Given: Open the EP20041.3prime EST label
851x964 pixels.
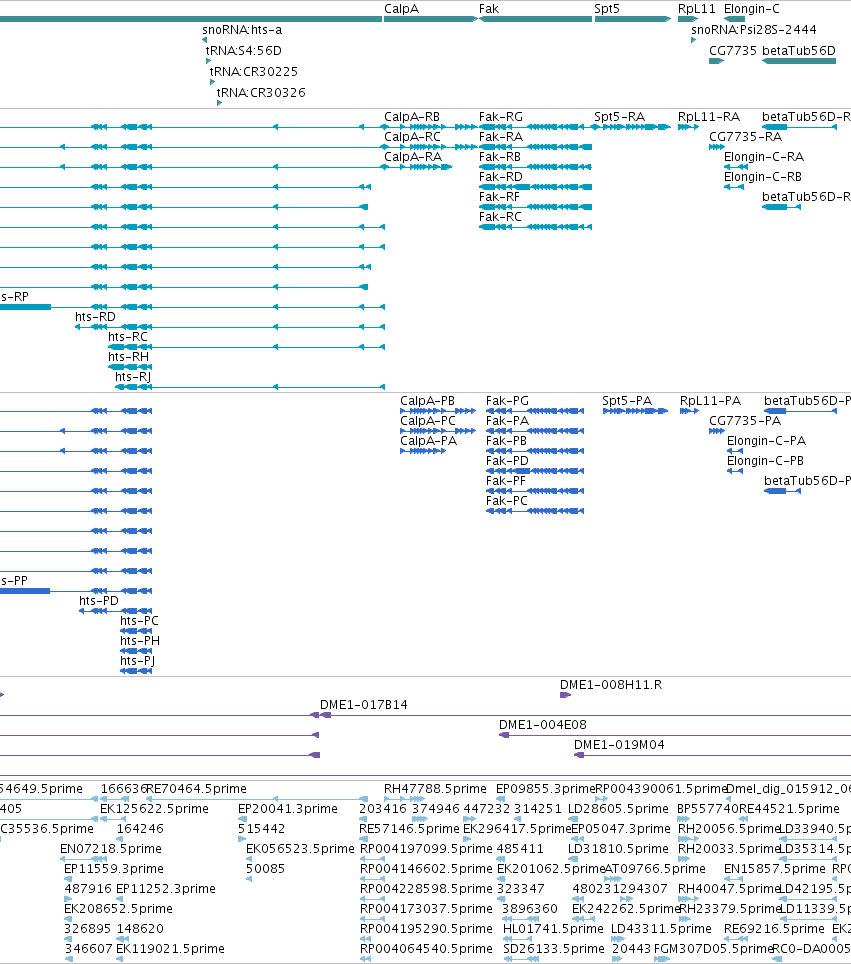Looking at the screenshot, I should click(x=288, y=808).
